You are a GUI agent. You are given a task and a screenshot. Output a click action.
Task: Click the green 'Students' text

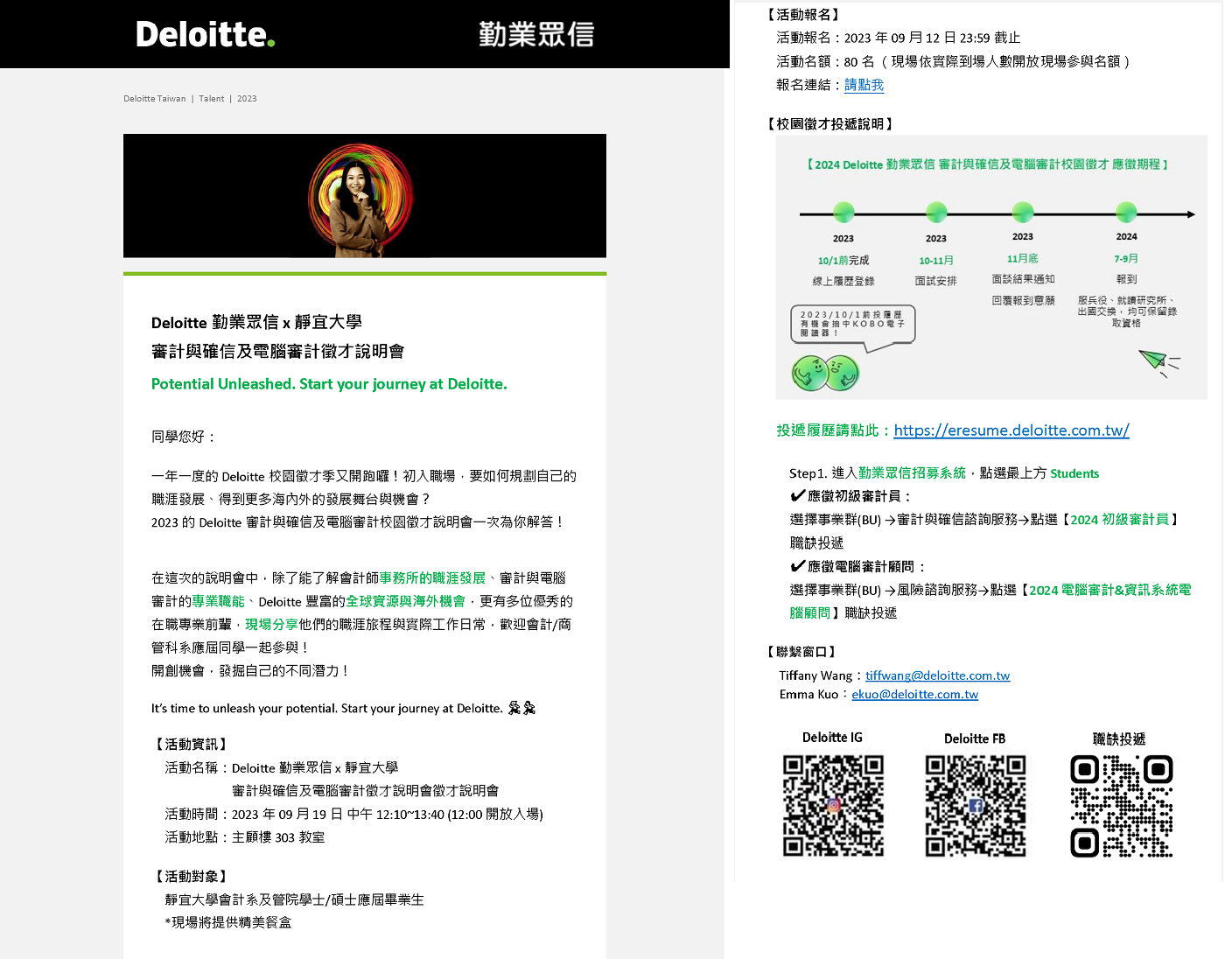1074,473
